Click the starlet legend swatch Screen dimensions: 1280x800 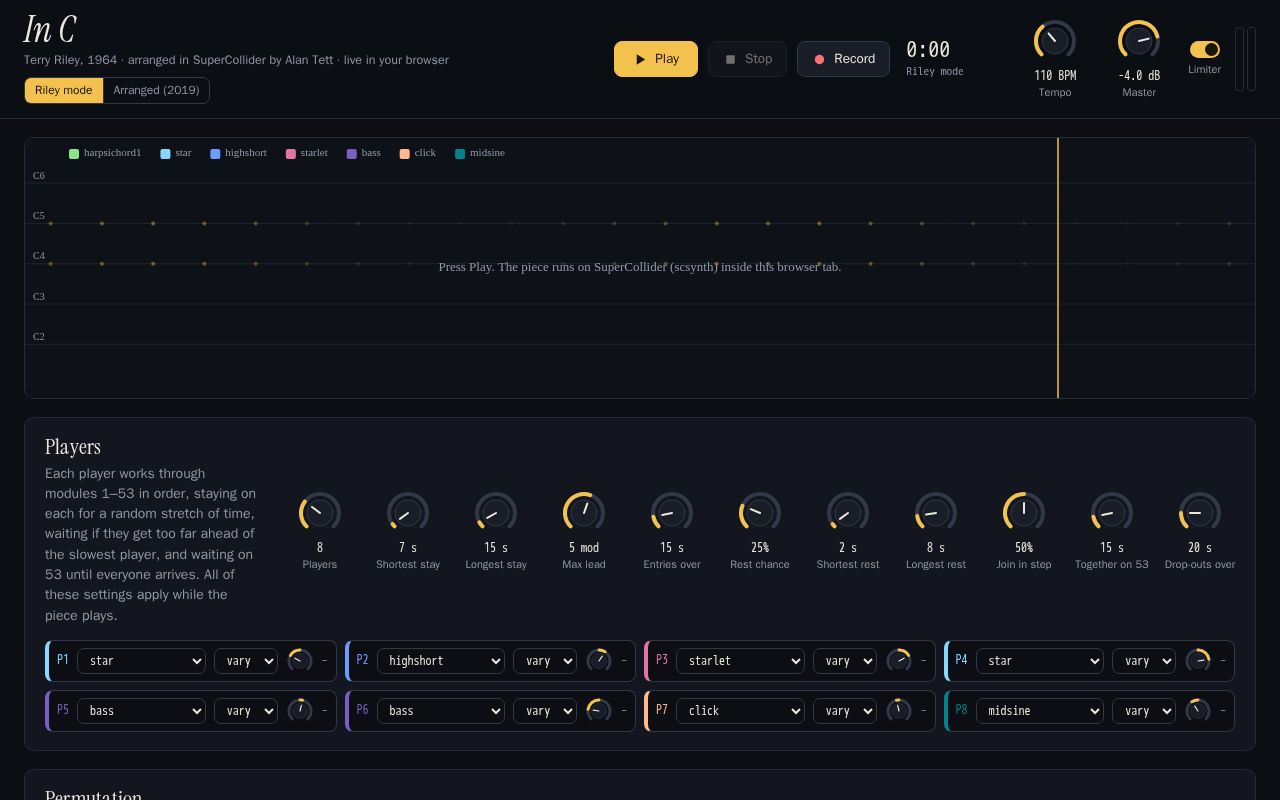[291, 154]
